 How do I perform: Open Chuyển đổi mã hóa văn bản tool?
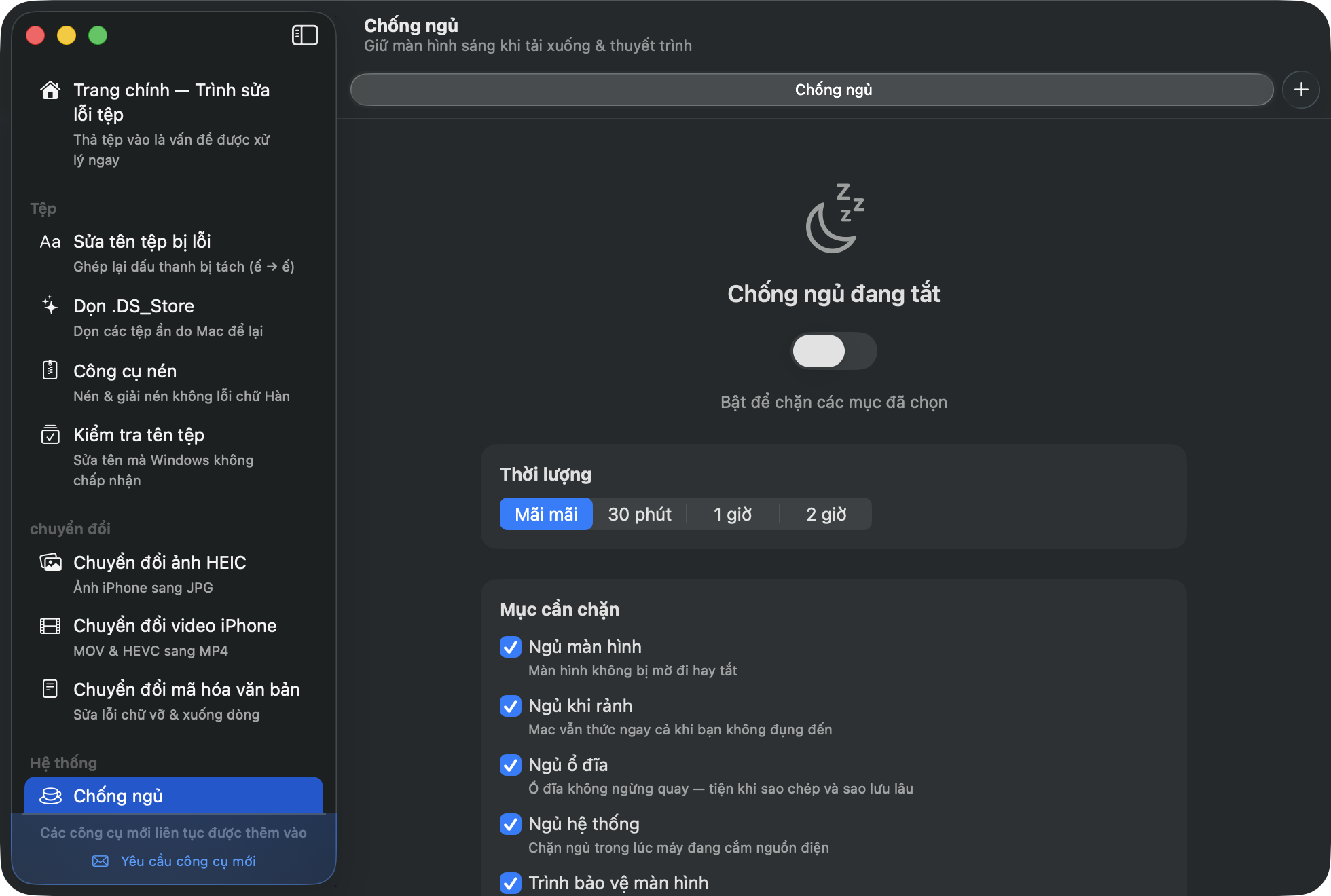pyautogui.click(x=174, y=701)
